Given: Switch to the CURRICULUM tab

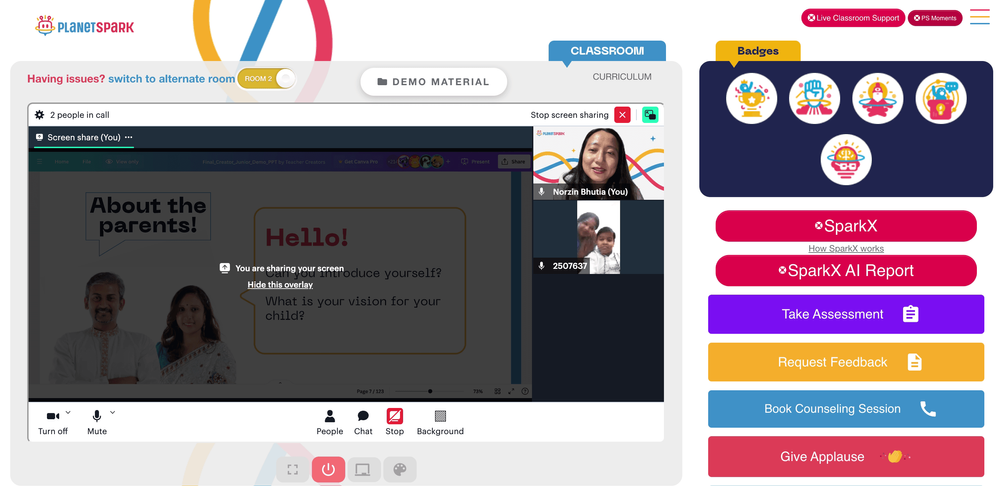Looking at the screenshot, I should [622, 77].
